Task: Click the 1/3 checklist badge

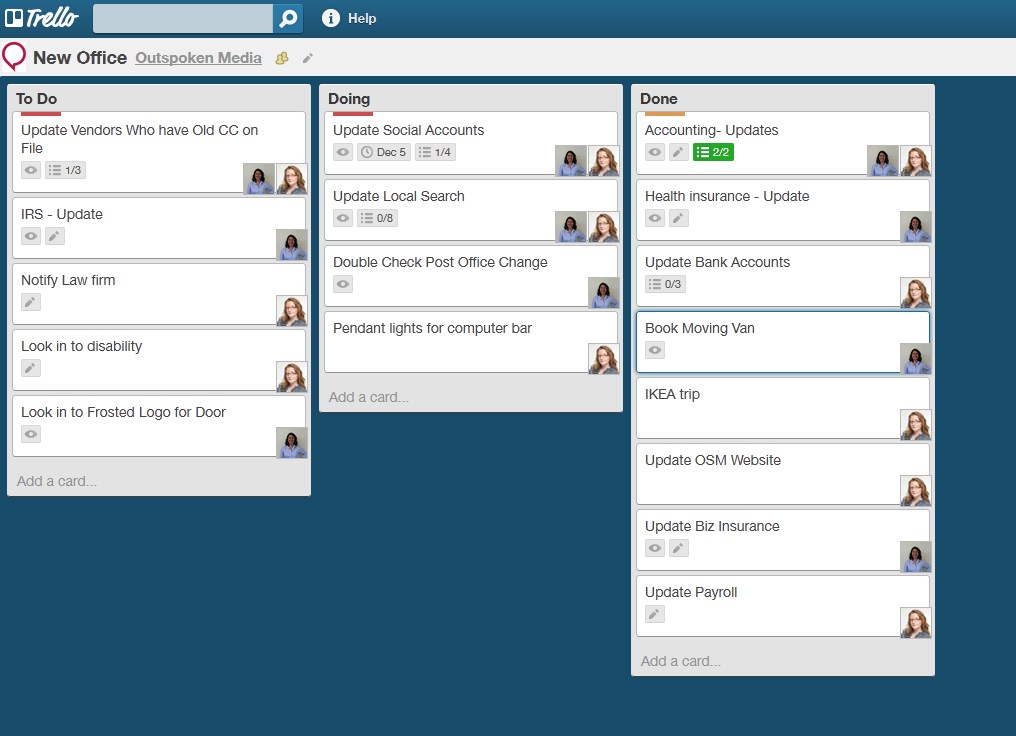Action: (65, 170)
